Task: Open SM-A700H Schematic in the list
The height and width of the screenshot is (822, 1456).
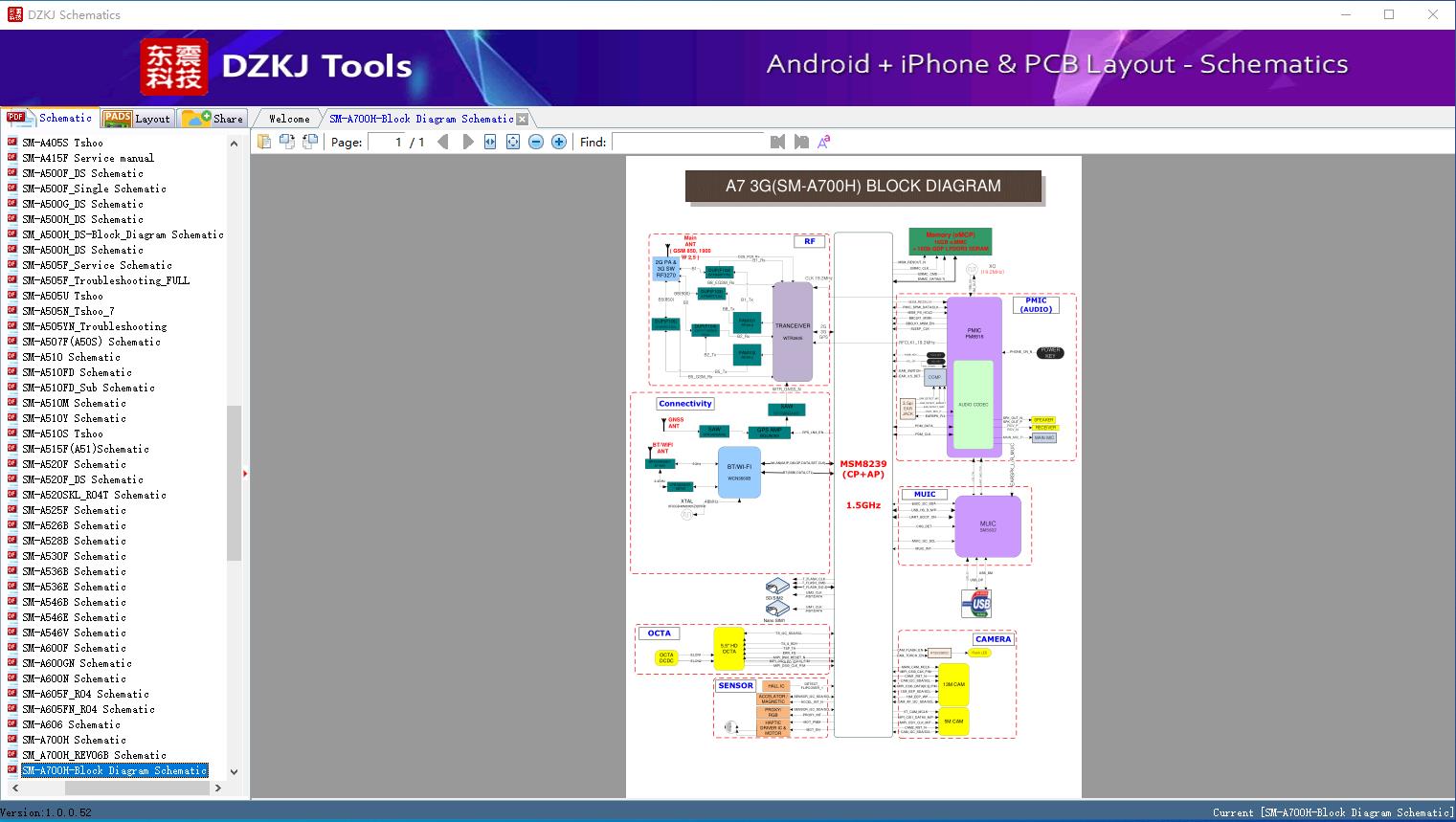Action: click(74, 740)
